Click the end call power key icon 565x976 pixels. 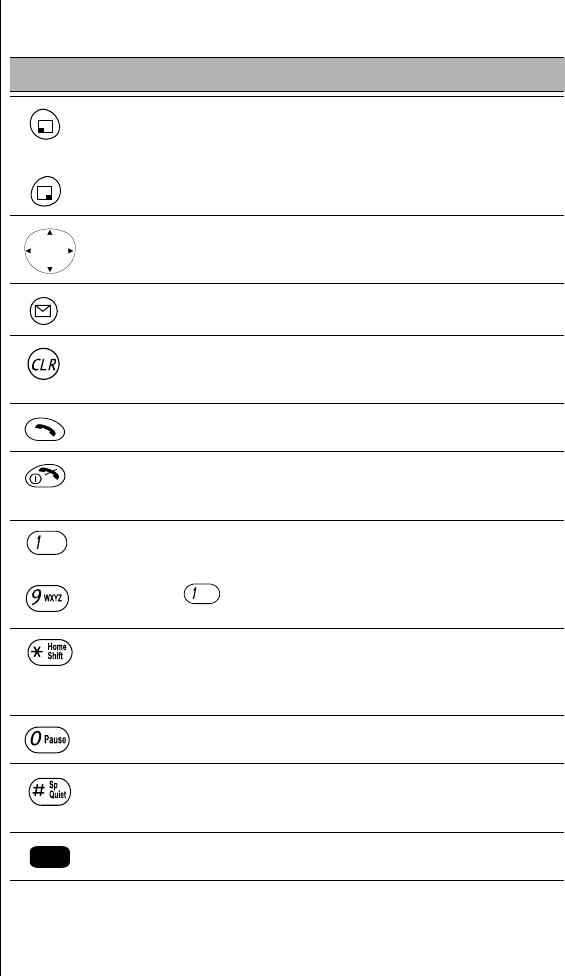(x=45, y=476)
